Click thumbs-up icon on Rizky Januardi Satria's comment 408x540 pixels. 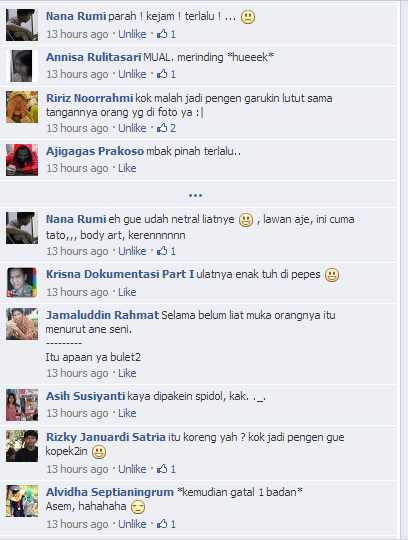(162, 469)
